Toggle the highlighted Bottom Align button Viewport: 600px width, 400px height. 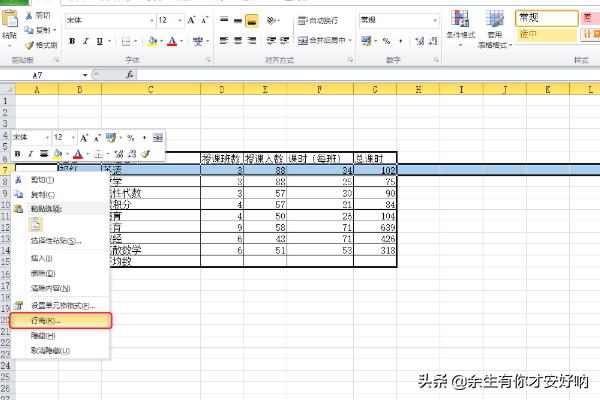click(x=252, y=20)
